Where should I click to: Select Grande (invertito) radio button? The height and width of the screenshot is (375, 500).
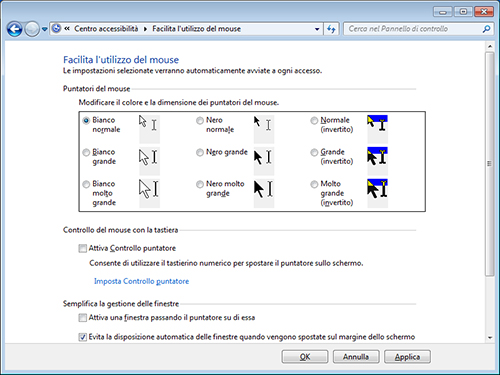[314, 153]
